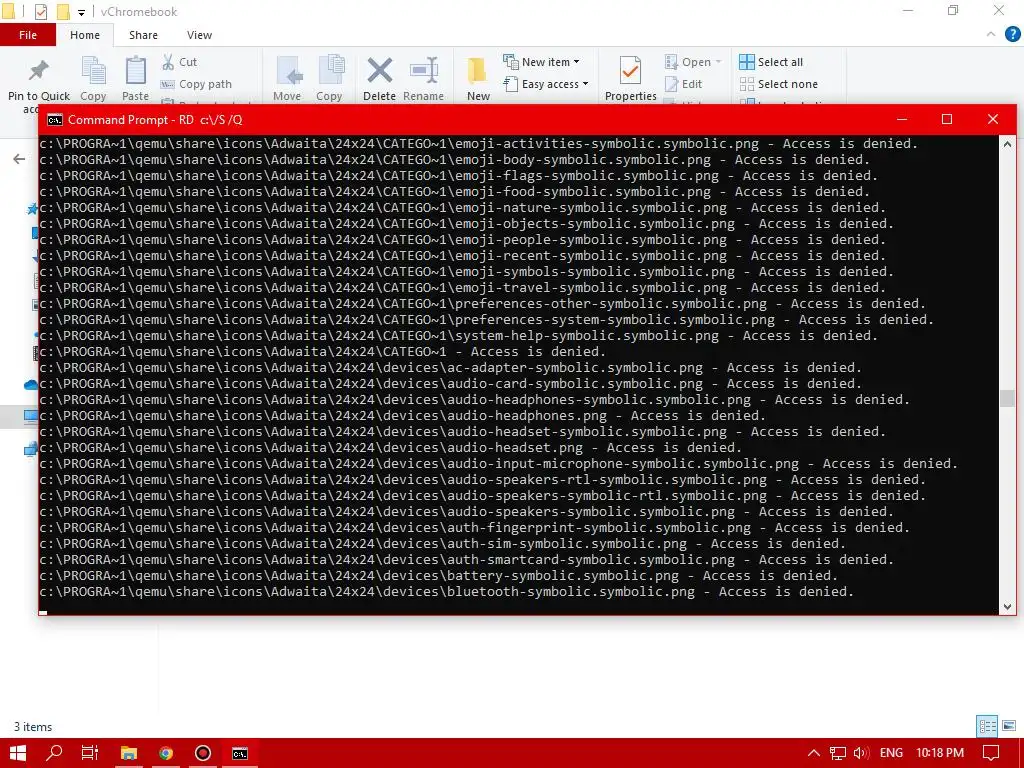The width and height of the screenshot is (1024, 768).
Task: Click the line mentioning battery-symbolic.symbolic.png
Action: coord(439,575)
